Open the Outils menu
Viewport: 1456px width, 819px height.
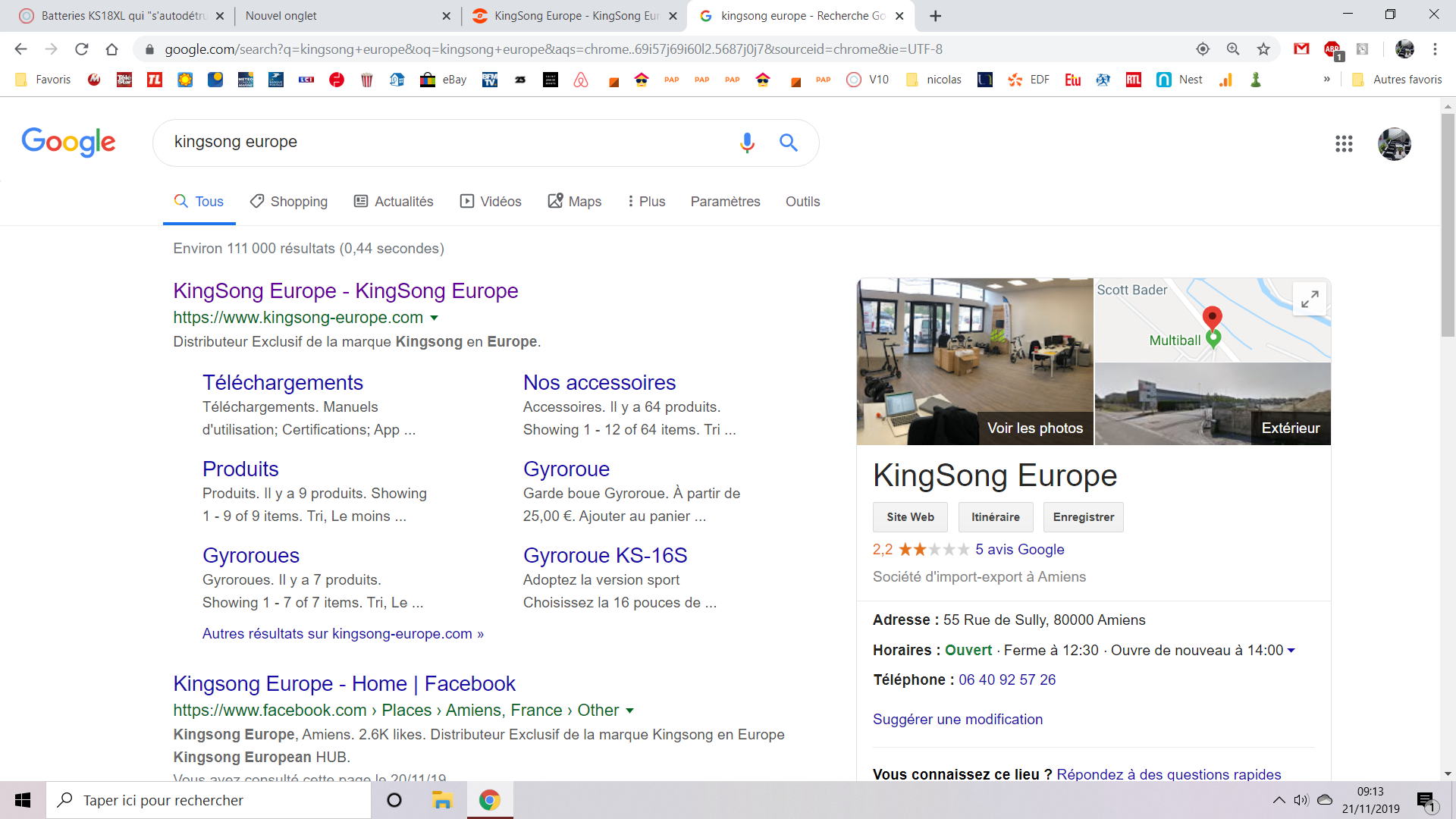coord(802,202)
